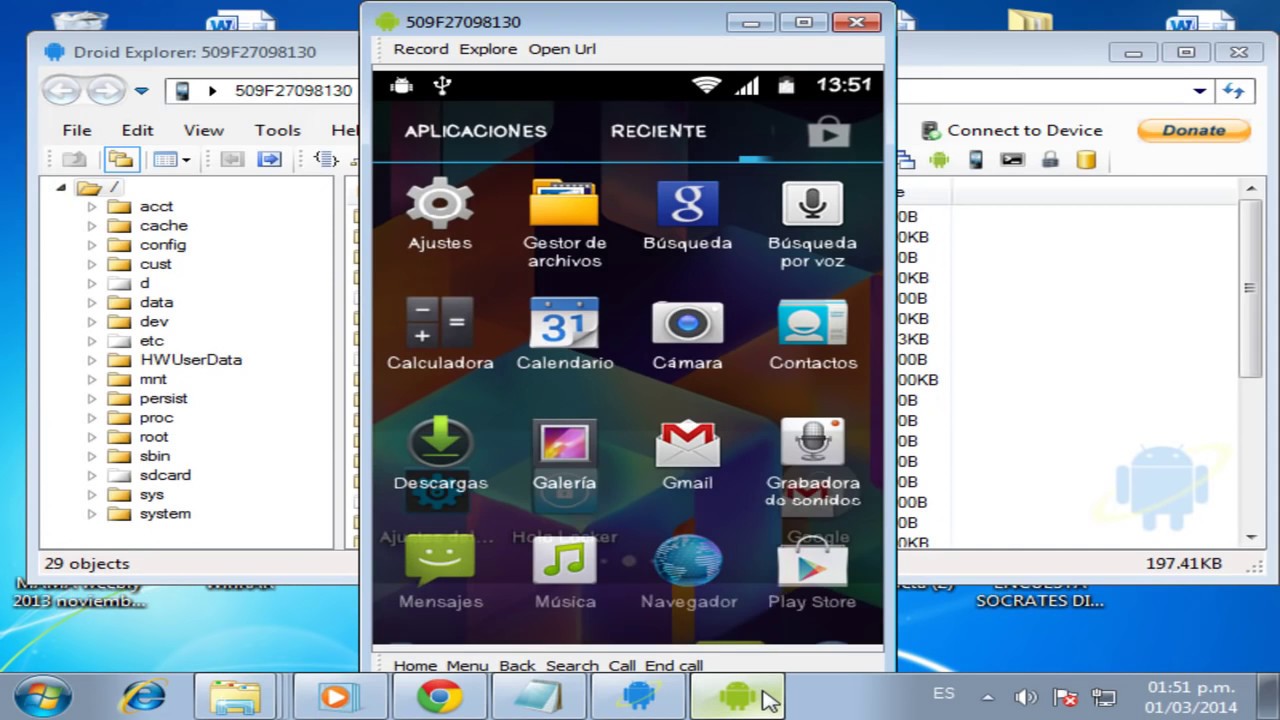Screen dimensions: 1280x720
Task: Click the yellow database cylinder icon
Action: pyautogui.click(x=1086, y=159)
